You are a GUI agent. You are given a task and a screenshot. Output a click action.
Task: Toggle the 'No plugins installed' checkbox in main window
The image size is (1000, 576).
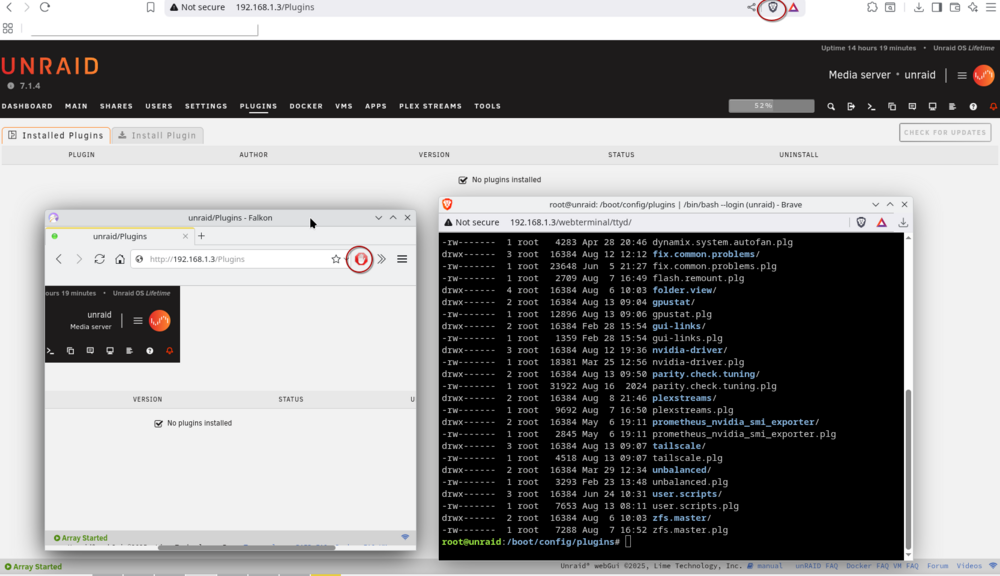point(463,180)
